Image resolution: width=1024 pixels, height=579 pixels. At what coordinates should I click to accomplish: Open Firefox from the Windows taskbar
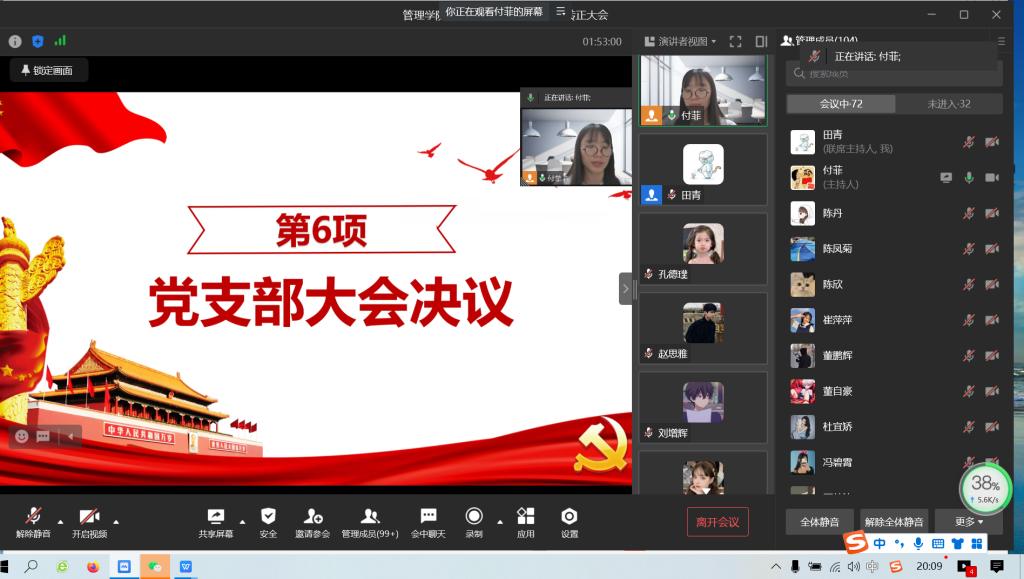pyautogui.click(x=93, y=566)
